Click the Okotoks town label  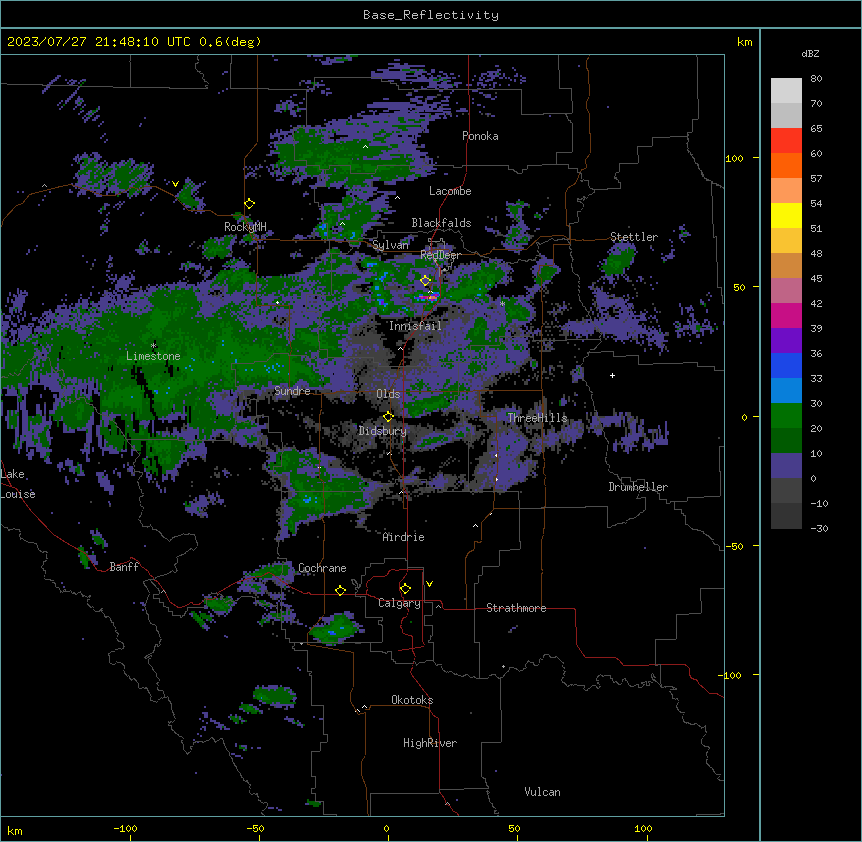point(412,700)
